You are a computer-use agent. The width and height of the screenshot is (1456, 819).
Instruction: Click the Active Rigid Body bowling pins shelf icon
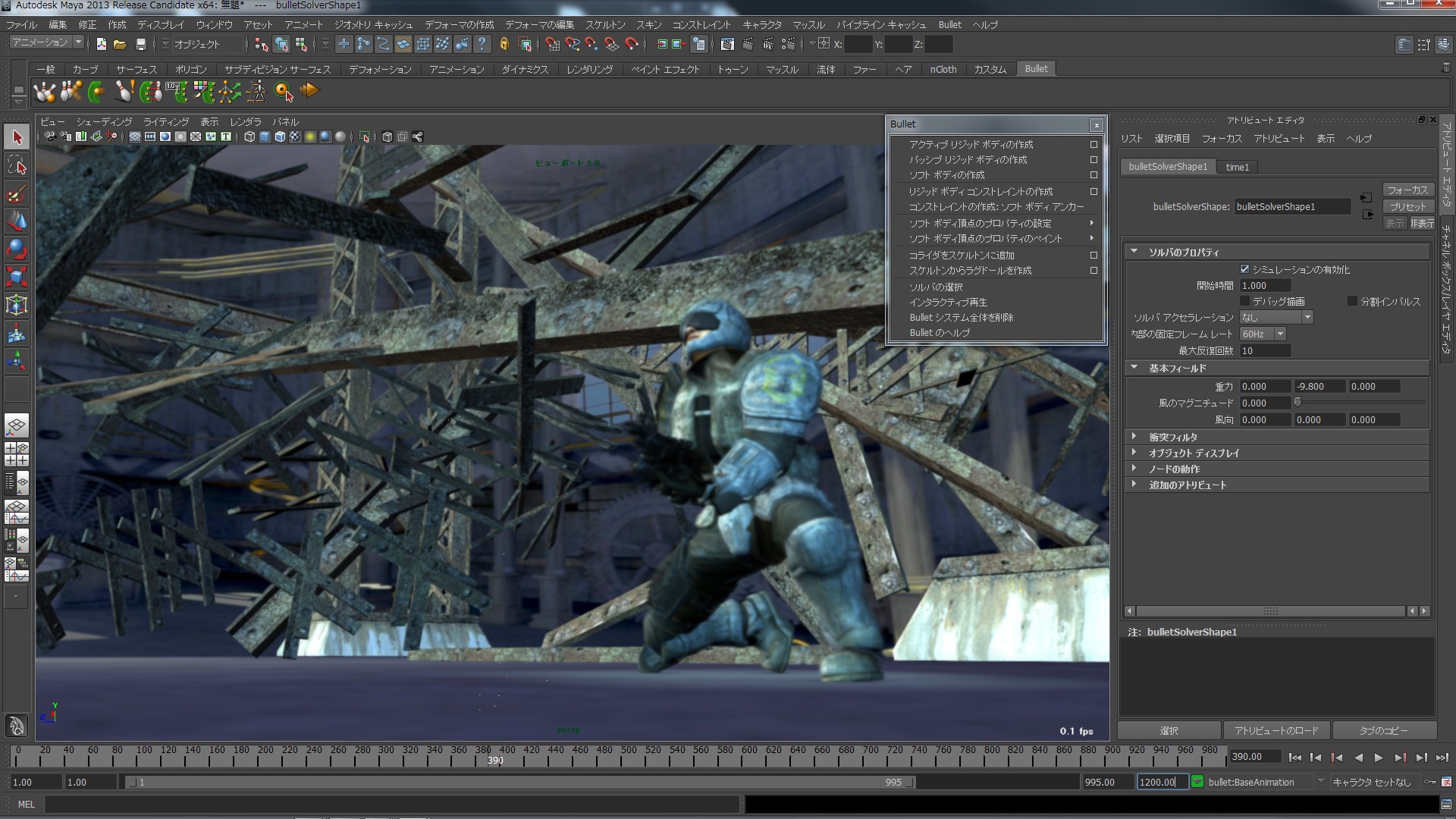tap(45, 92)
